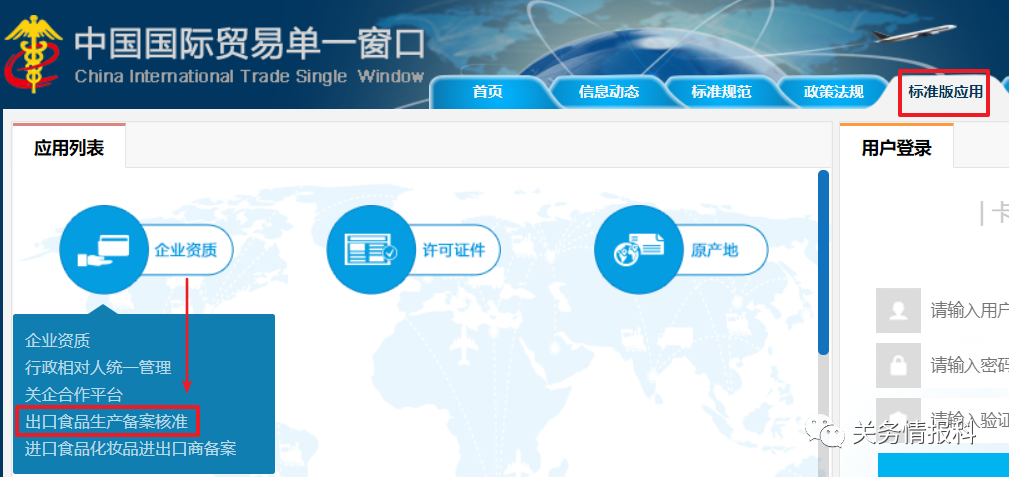Click the padlock icon beside password field

(x=897, y=364)
